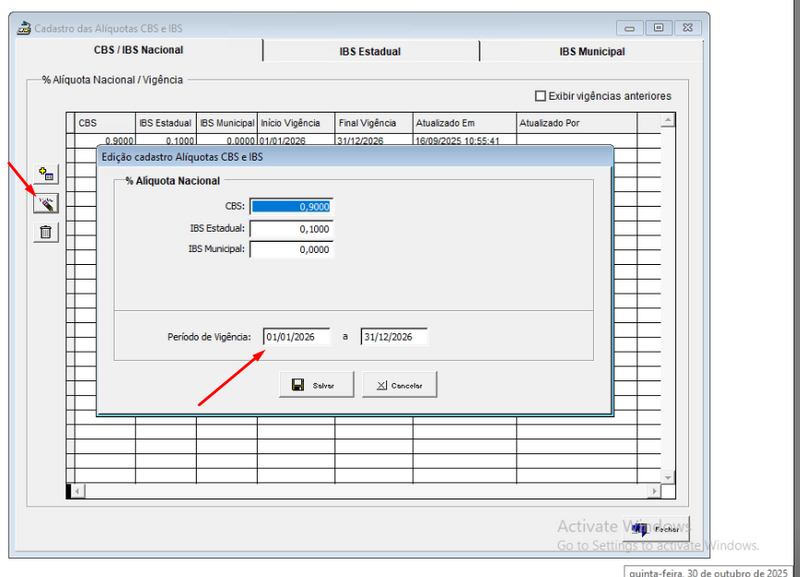Click the Atualizado Por column header
The width and height of the screenshot is (800, 577).
tap(575, 123)
